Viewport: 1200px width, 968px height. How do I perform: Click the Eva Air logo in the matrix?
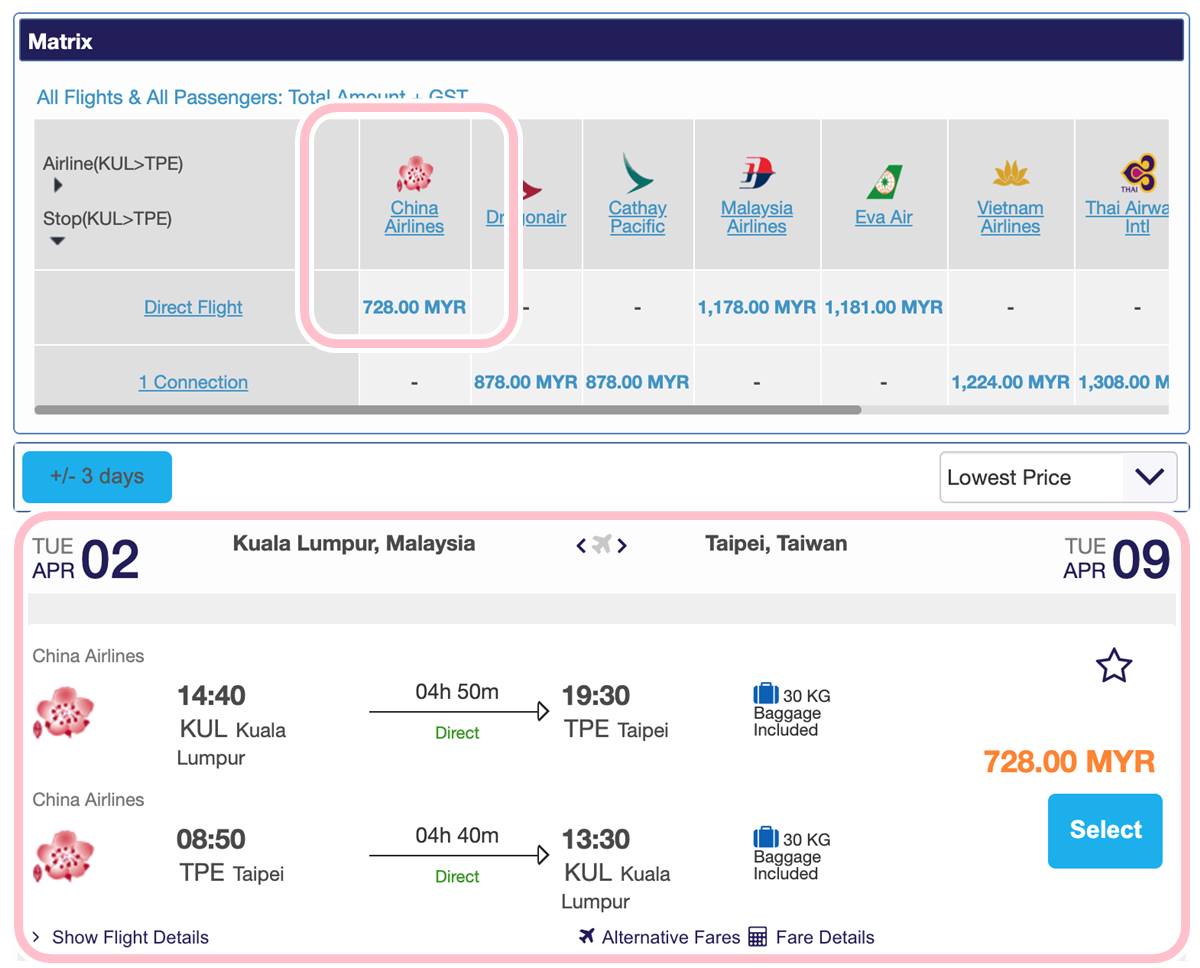(884, 182)
